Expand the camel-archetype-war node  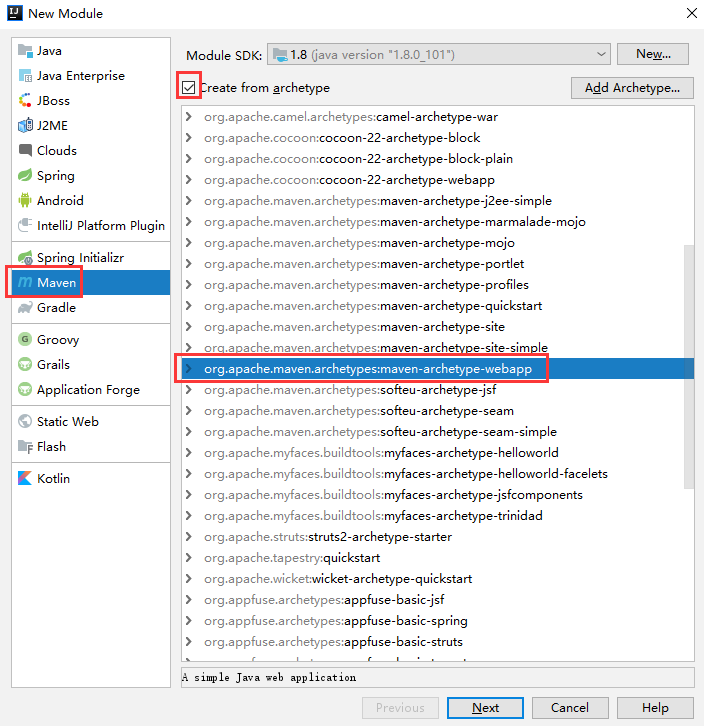tap(189, 117)
